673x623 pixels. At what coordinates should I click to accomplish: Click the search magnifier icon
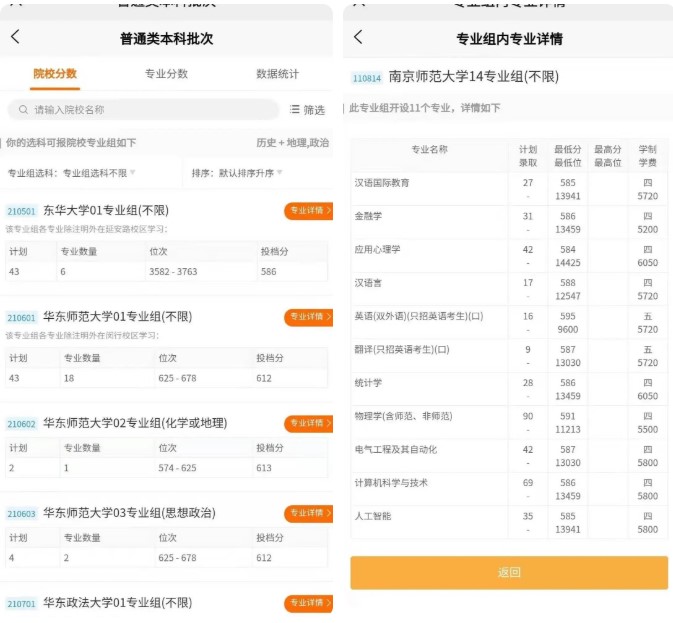(22, 110)
